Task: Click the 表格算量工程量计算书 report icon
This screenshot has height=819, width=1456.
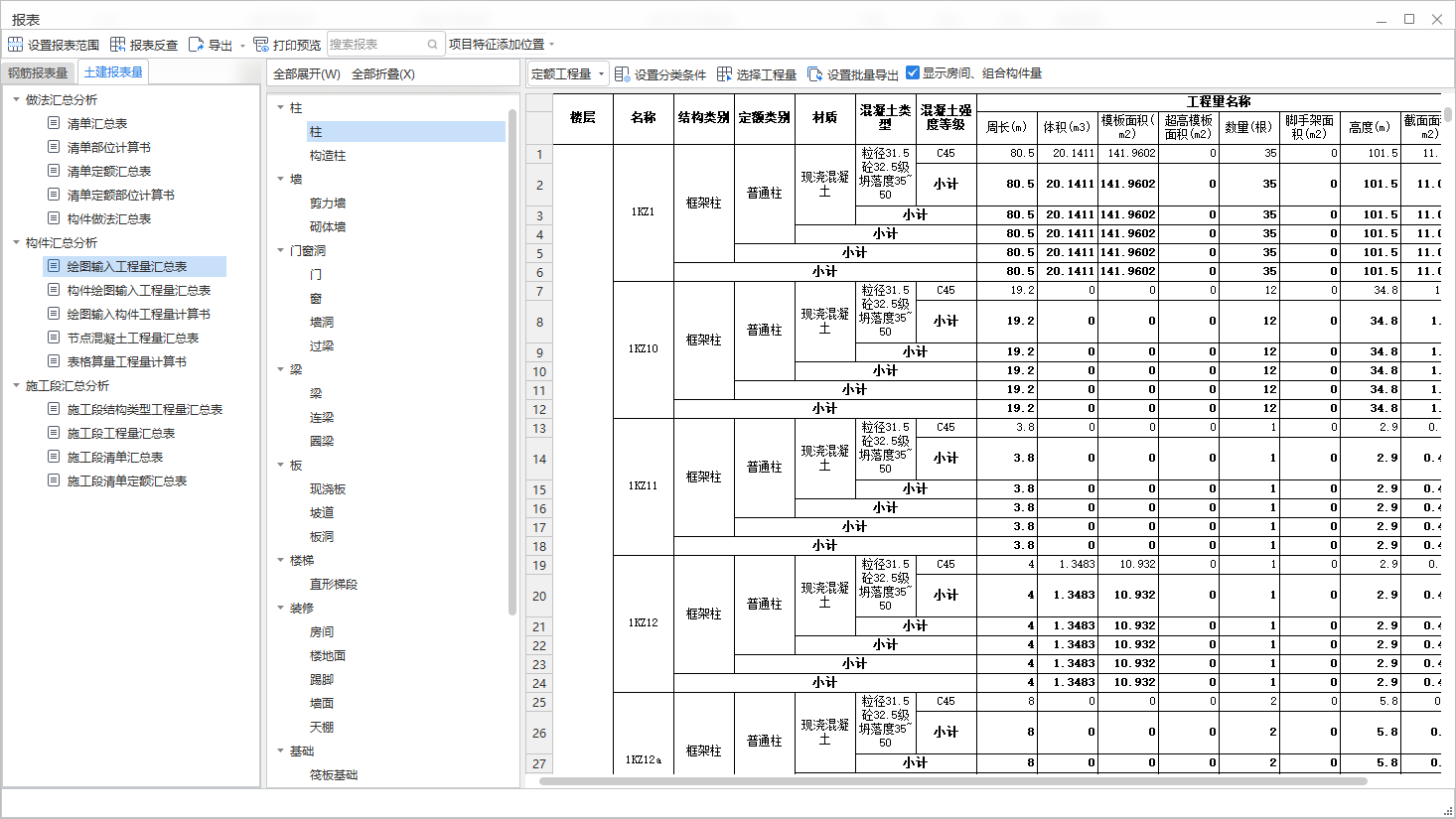Action: click(x=54, y=361)
